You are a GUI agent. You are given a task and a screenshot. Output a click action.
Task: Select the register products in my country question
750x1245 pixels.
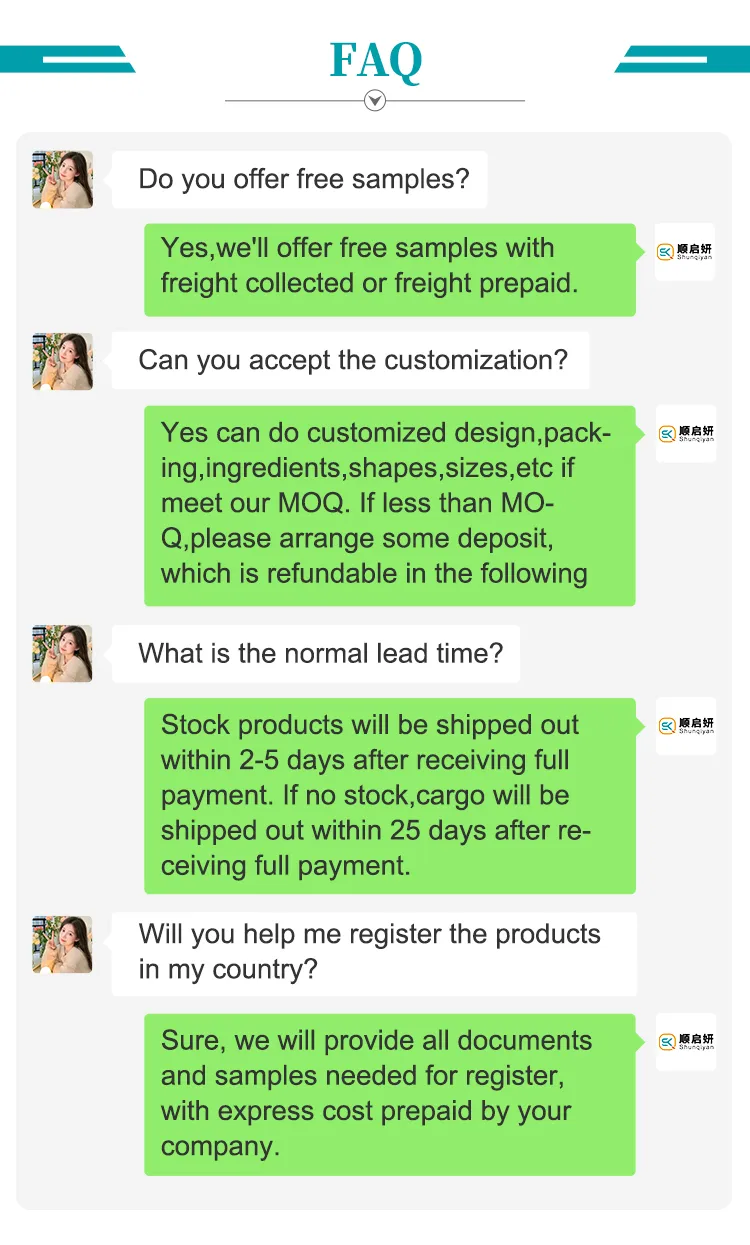(x=373, y=952)
